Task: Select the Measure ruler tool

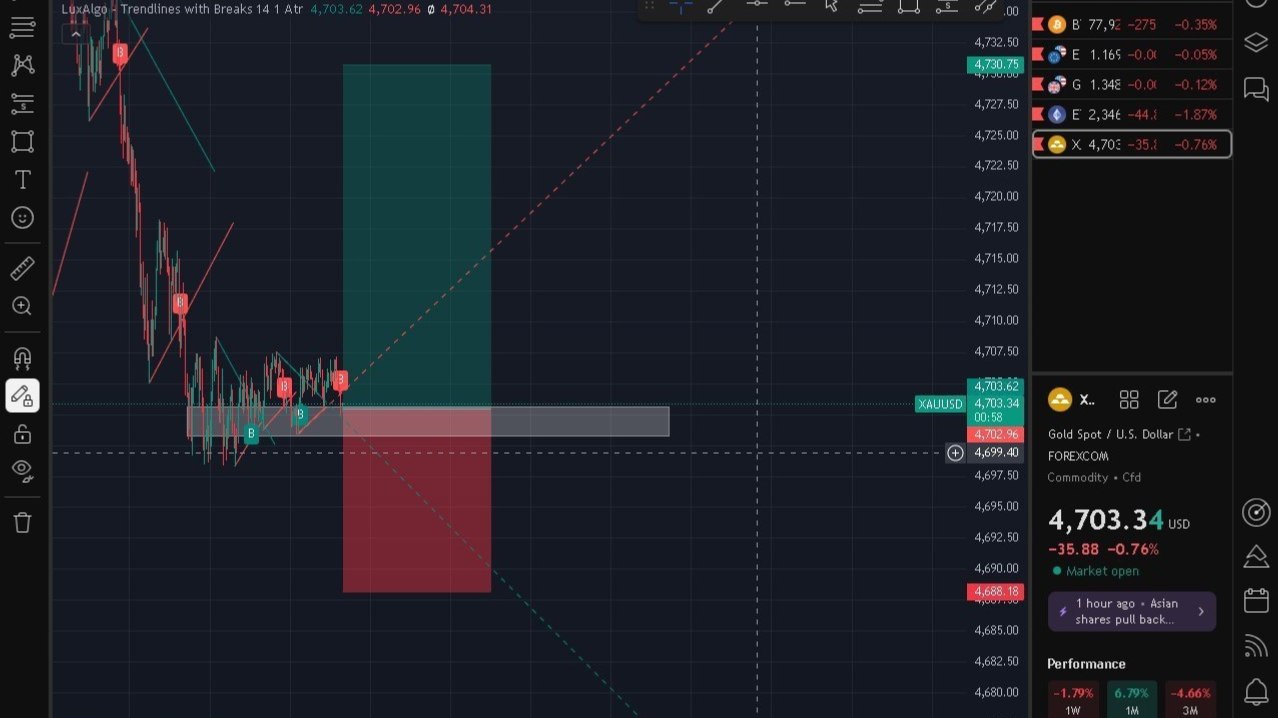Action: point(22,268)
